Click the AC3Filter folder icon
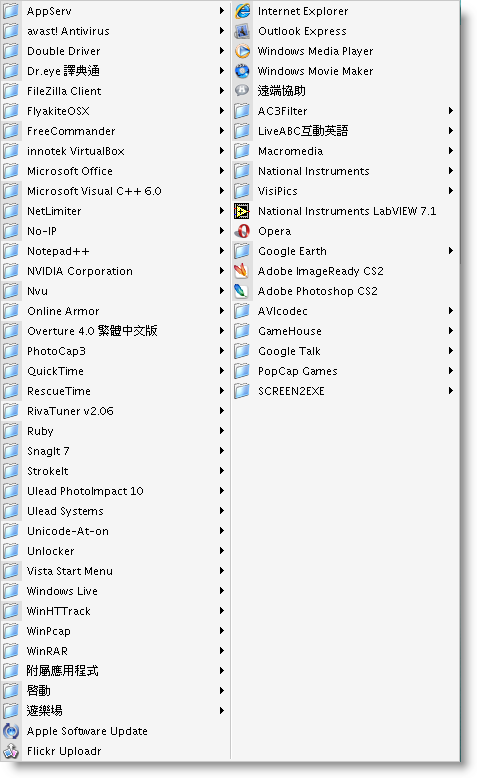This screenshot has width=477, height=778. [x=242, y=111]
